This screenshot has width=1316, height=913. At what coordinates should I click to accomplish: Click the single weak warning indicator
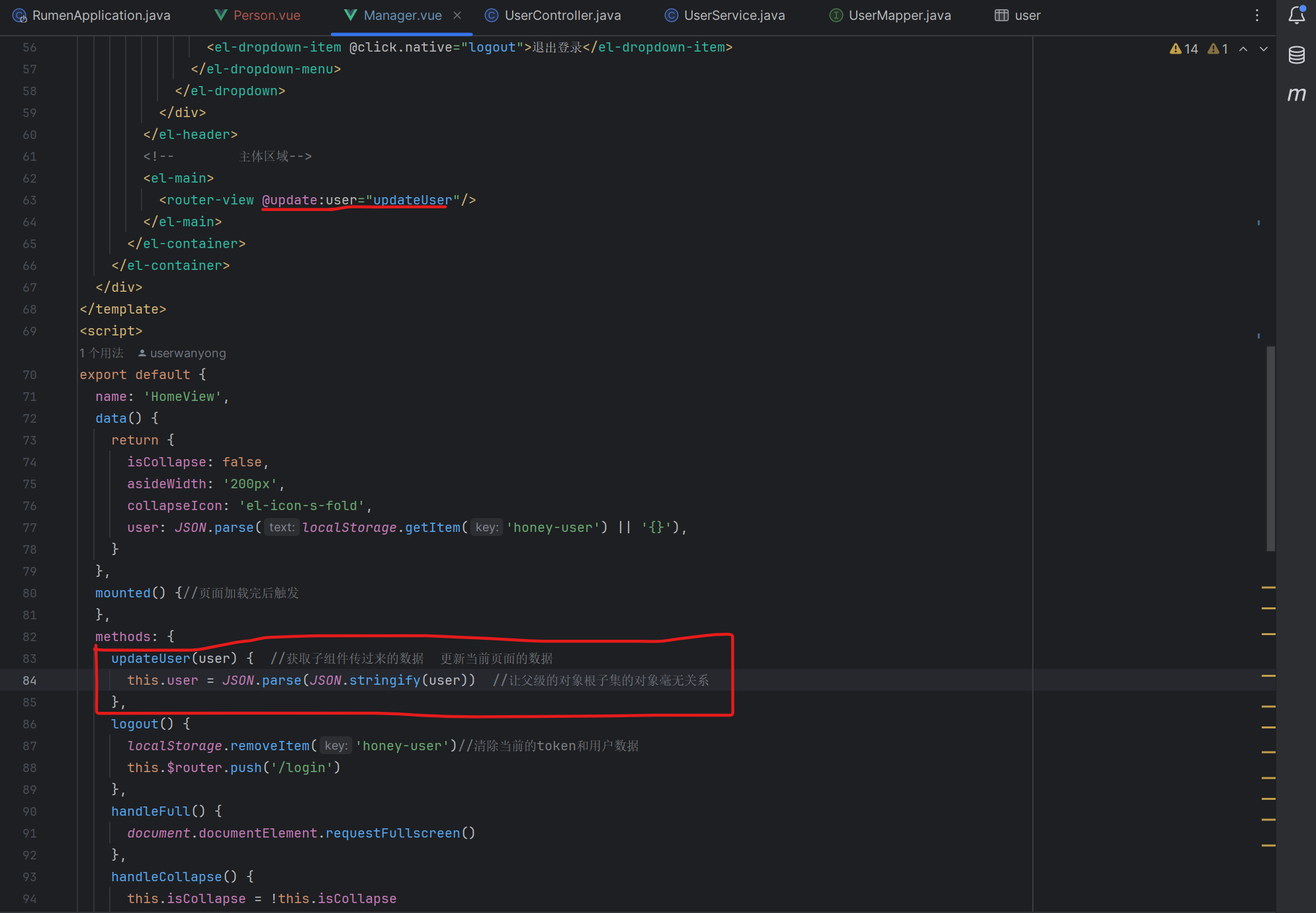point(1218,49)
